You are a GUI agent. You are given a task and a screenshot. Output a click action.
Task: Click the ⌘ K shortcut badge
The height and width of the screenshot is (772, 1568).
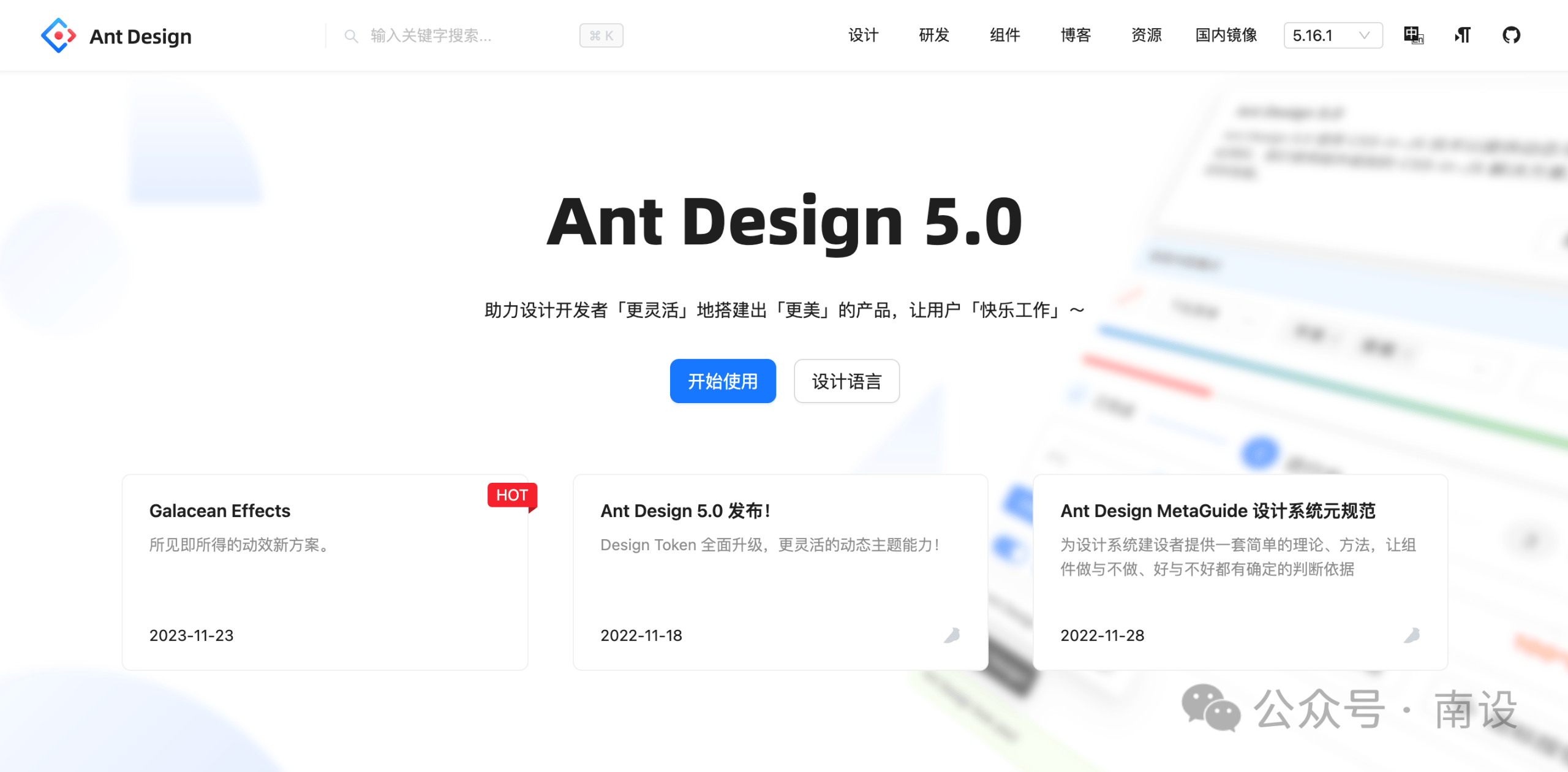tap(601, 36)
